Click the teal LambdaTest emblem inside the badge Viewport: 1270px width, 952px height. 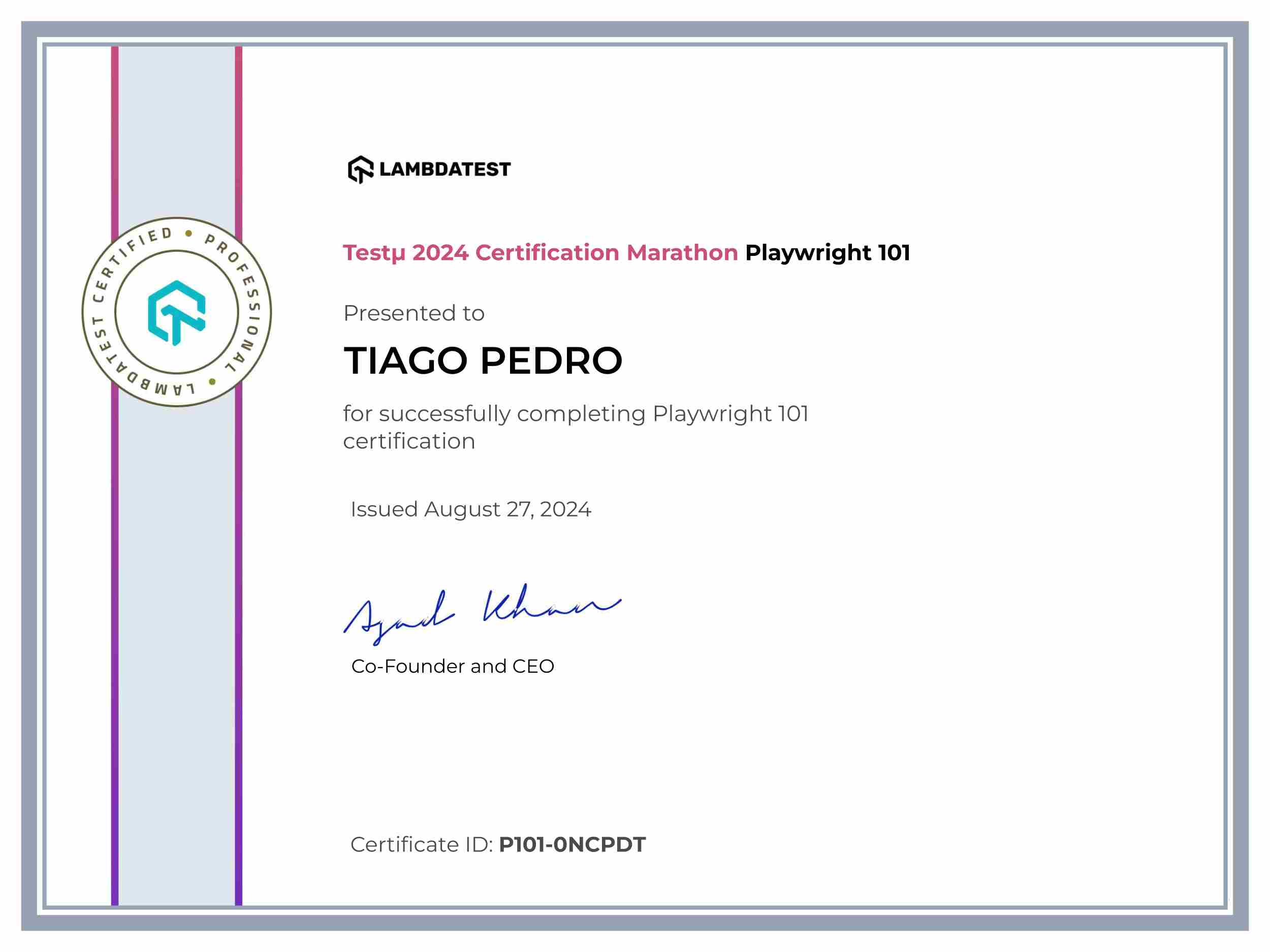click(177, 313)
